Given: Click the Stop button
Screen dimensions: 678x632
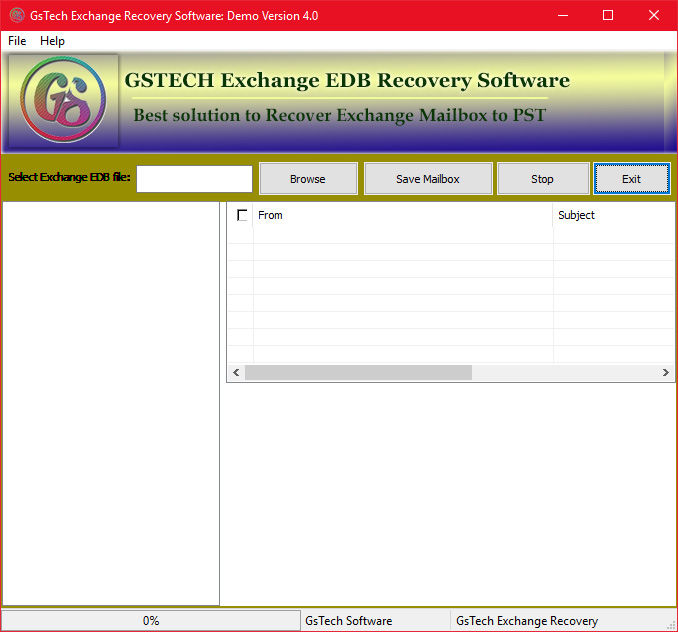Looking at the screenshot, I should pos(543,179).
